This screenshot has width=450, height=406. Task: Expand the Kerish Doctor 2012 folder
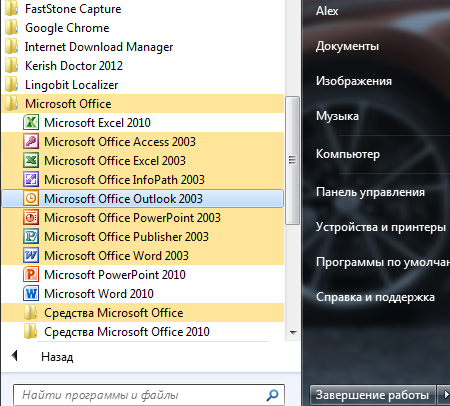click(x=142, y=66)
